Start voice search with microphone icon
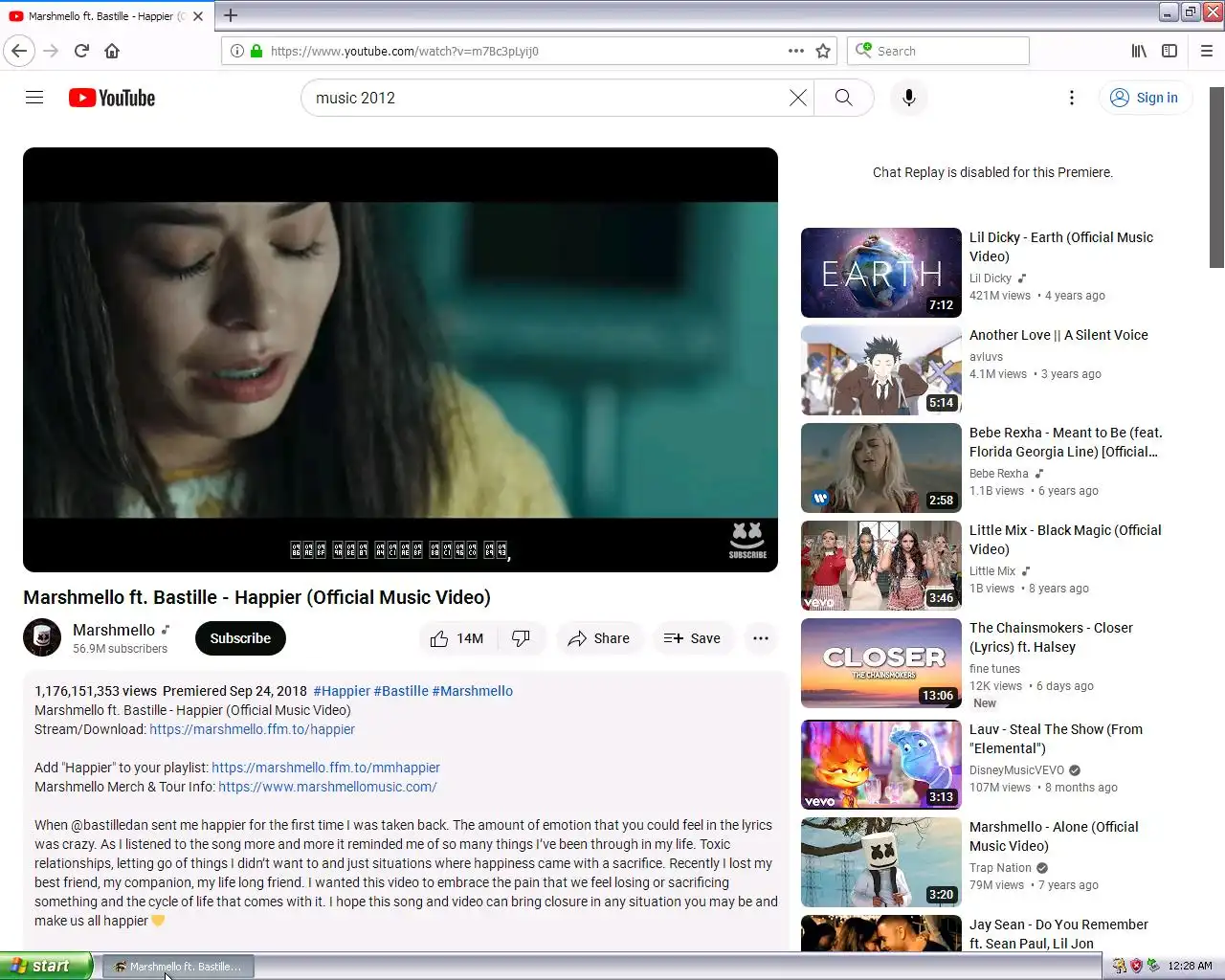1225x980 pixels. click(909, 98)
